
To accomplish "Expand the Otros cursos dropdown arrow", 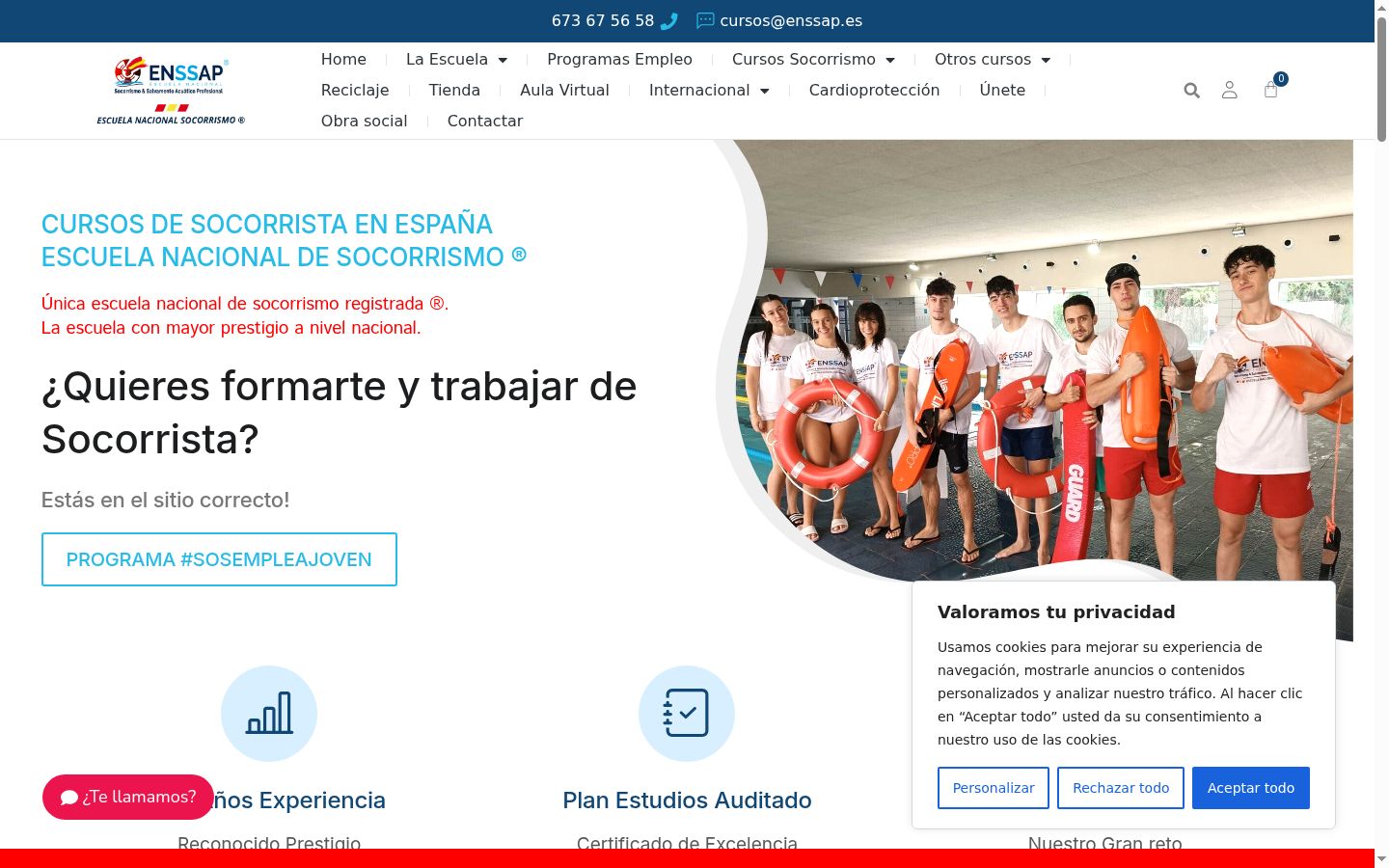I will click(1046, 60).
